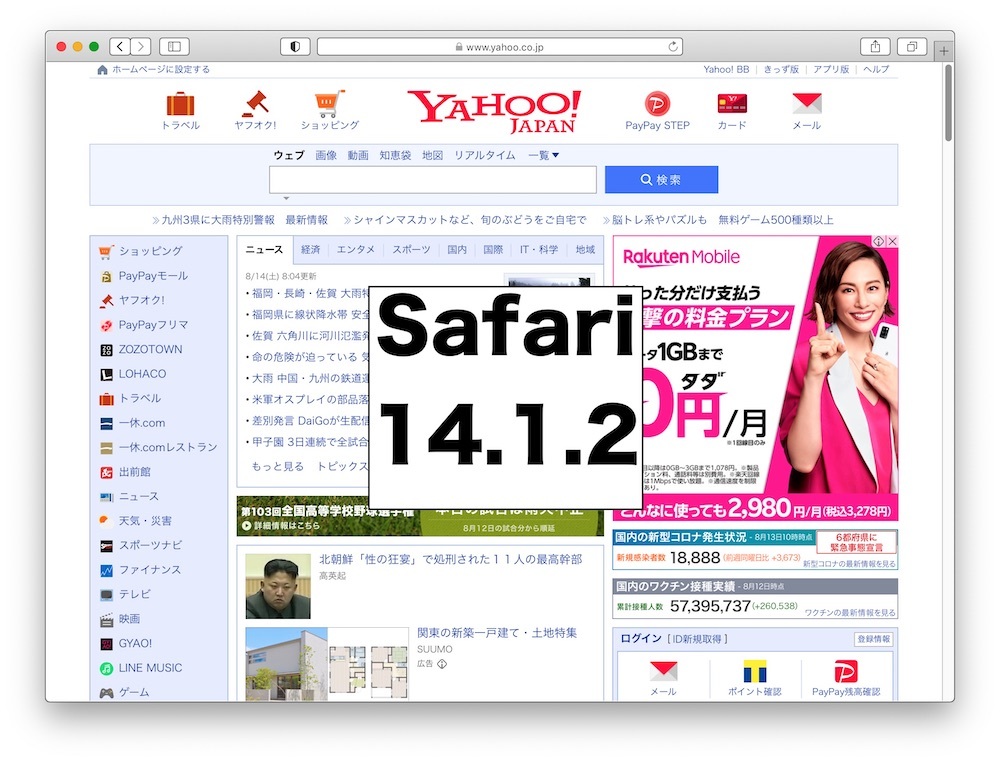1000x762 pixels.
Task: Open PayPayモール in the left sidebar
Action: point(153,276)
